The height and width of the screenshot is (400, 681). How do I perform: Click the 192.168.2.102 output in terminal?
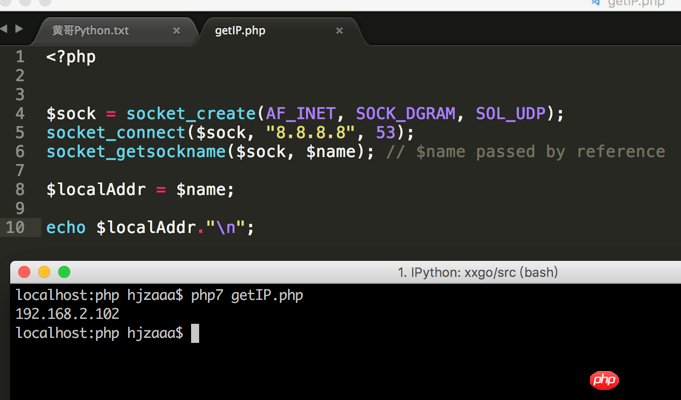click(67, 314)
